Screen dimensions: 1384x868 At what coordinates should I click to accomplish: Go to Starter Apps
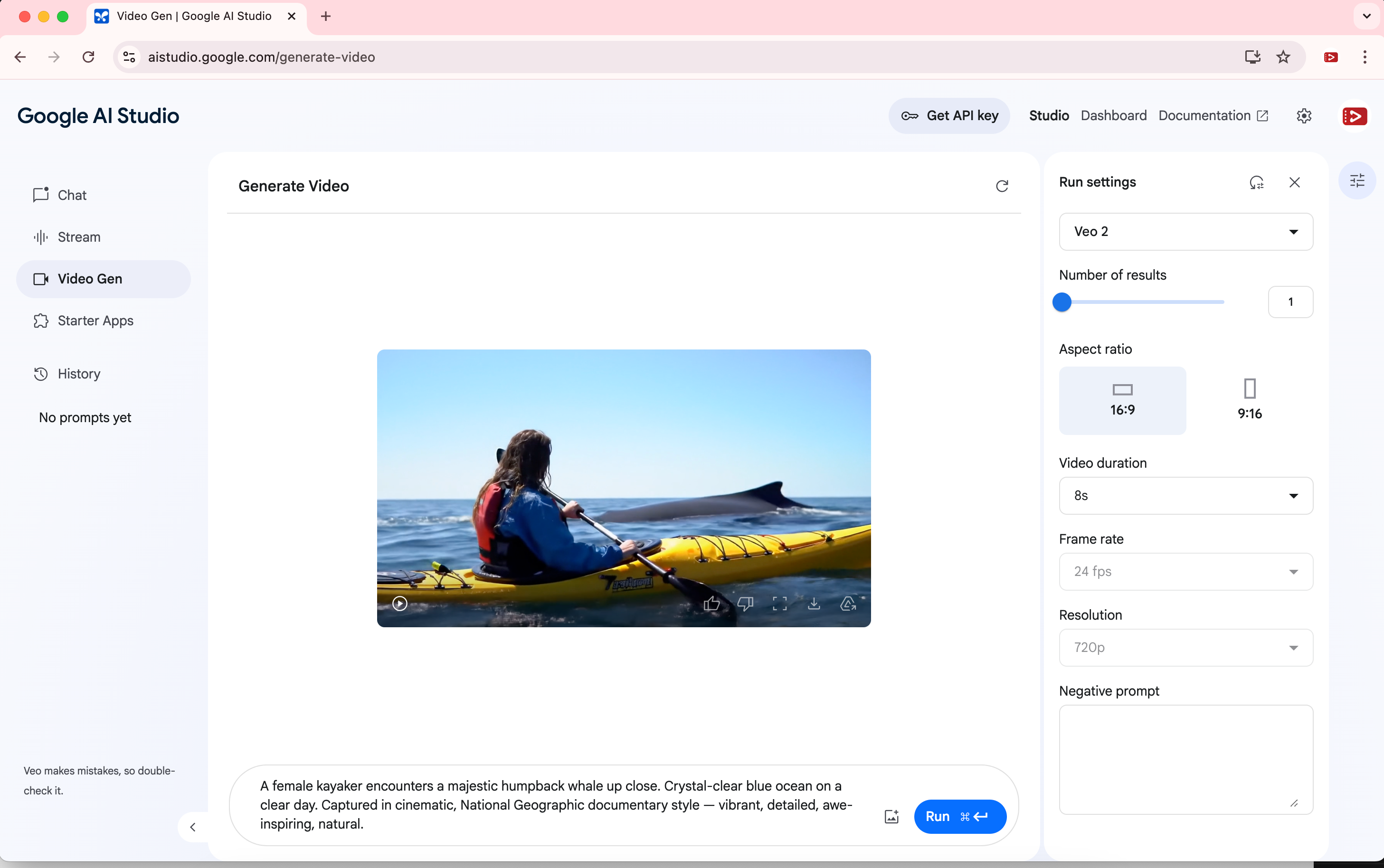pos(95,321)
